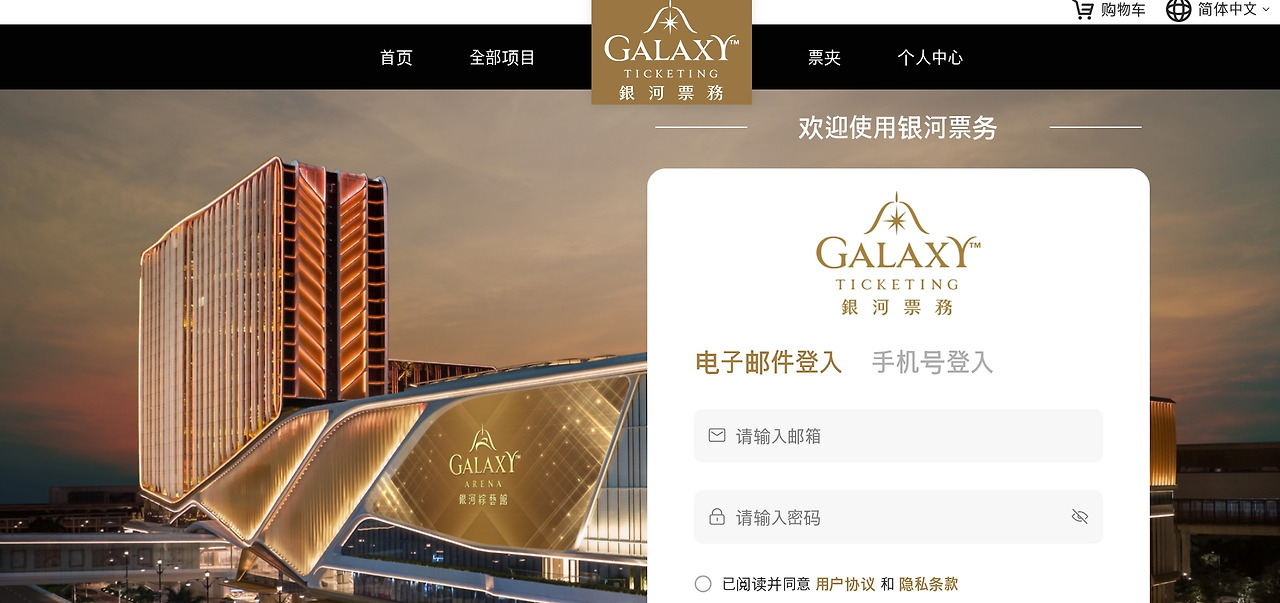Viewport: 1280px width, 603px height.
Task: Click the Galaxy Ticketing logo in login card
Action: [898, 254]
